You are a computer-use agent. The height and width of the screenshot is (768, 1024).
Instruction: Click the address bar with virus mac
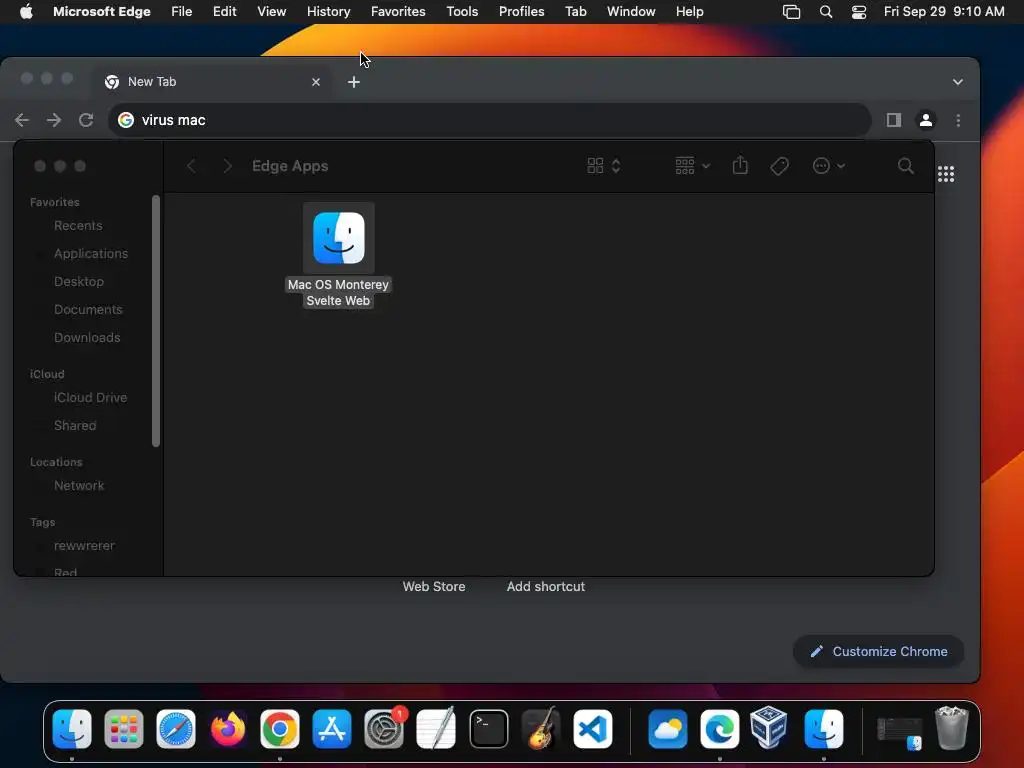point(490,120)
